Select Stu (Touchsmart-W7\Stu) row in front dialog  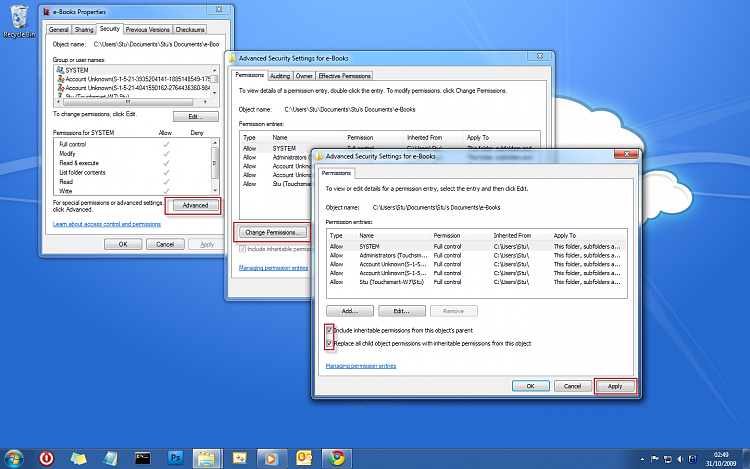tap(476, 283)
